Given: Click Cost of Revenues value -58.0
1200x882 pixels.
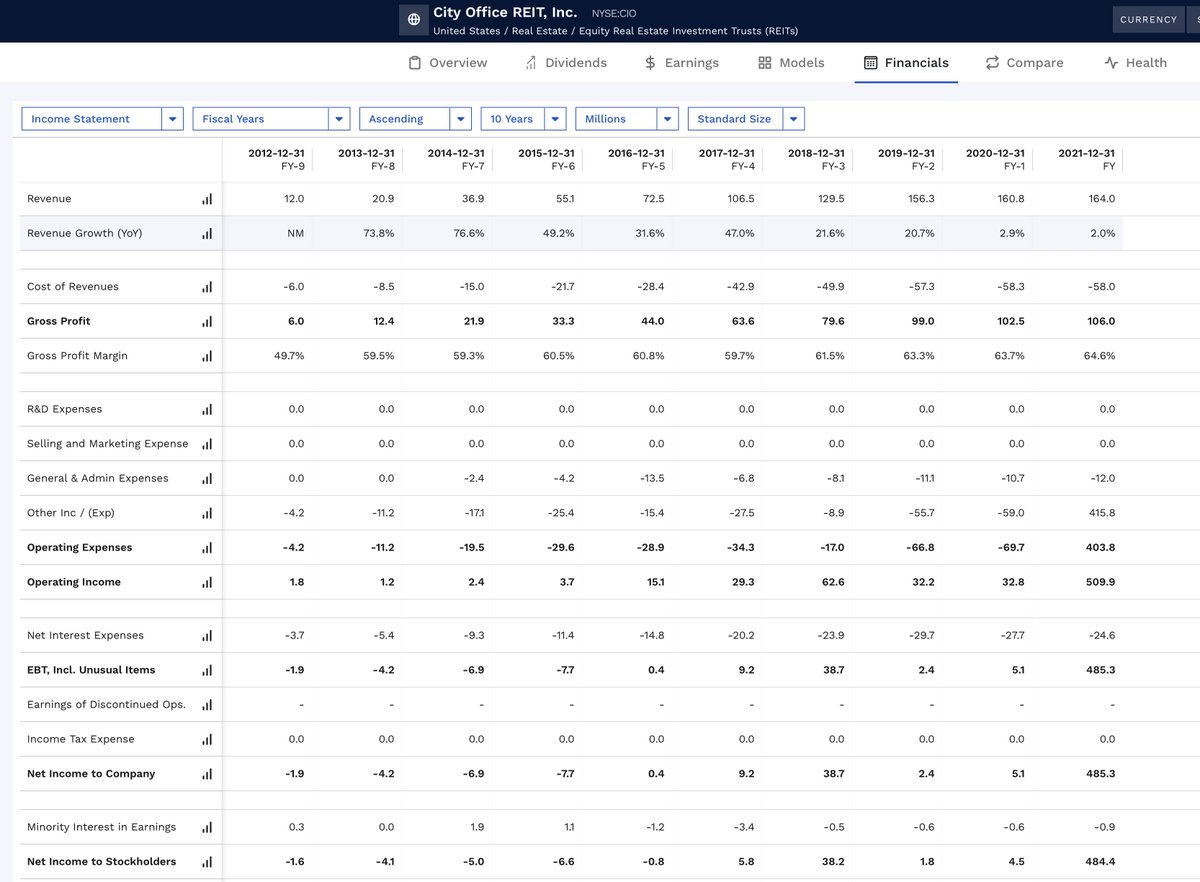Looking at the screenshot, I should point(1099,287).
